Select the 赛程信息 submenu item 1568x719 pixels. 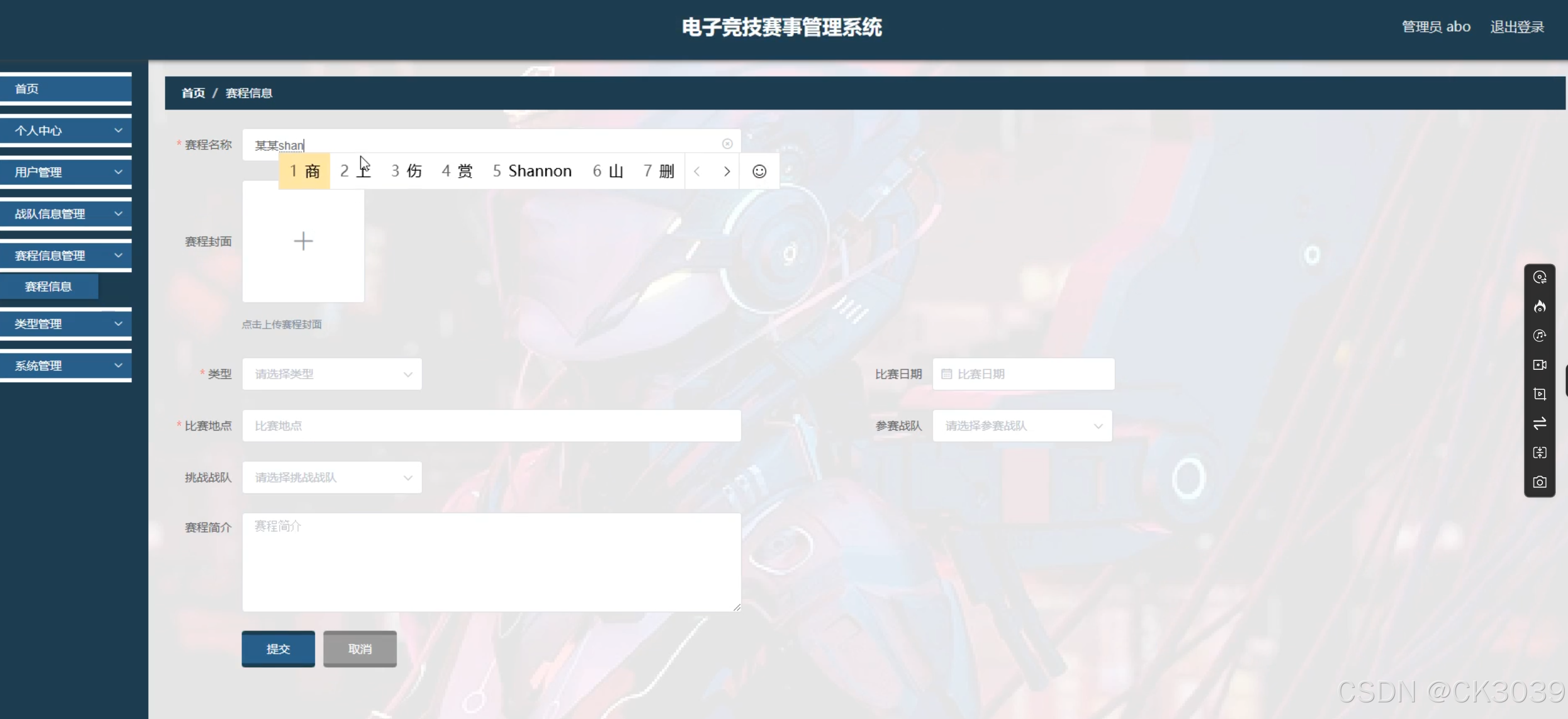48,287
